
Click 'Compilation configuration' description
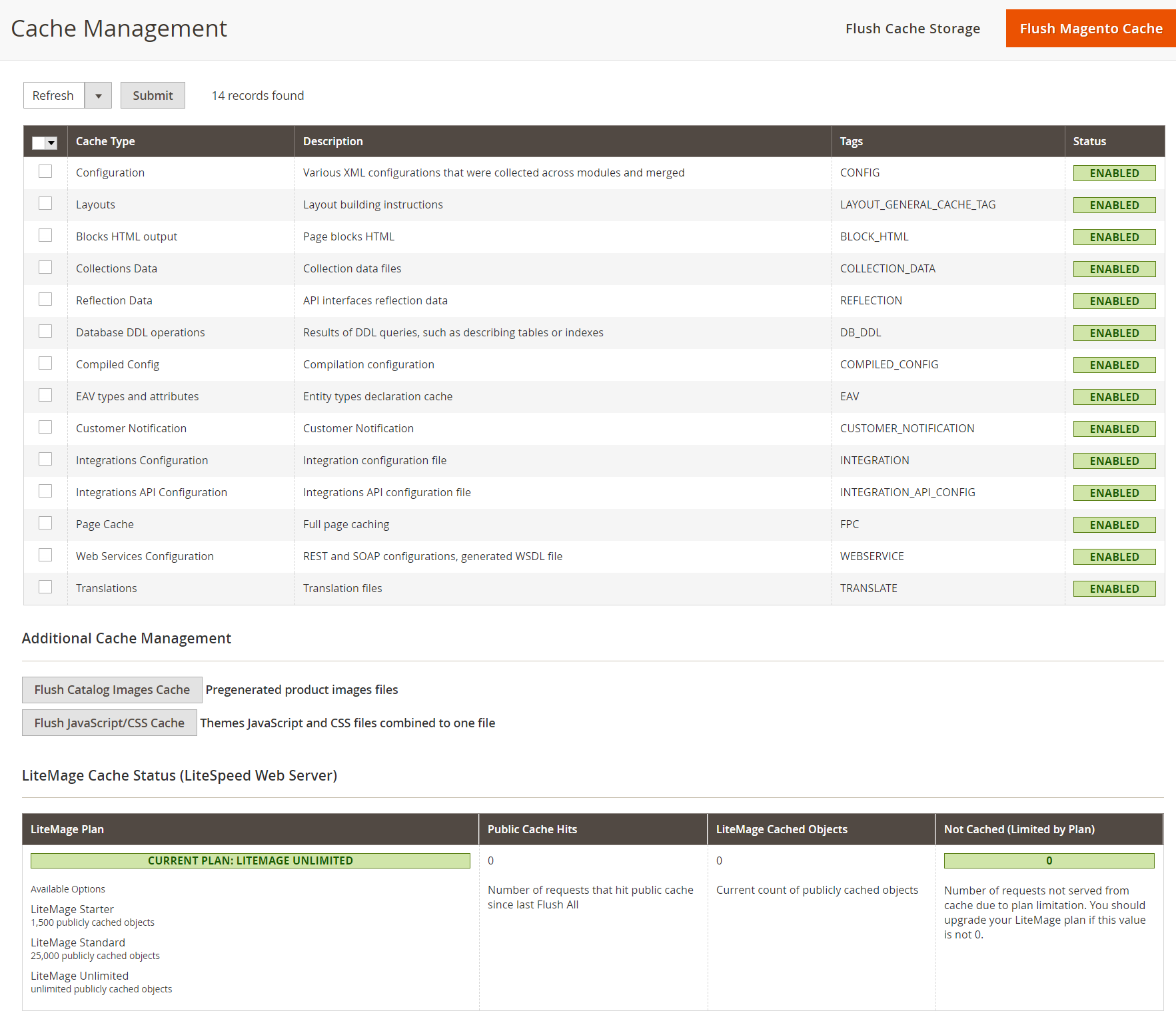pyautogui.click(x=368, y=365)
